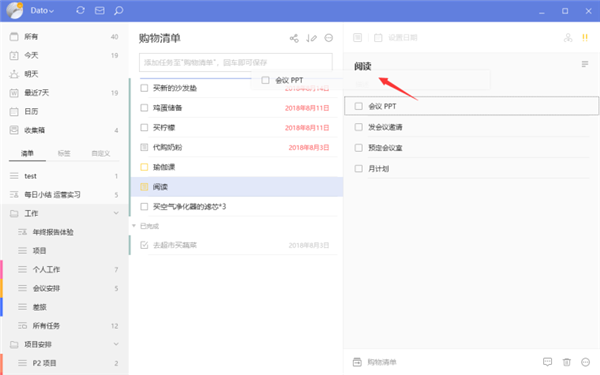Open the user avatar profile

pyautogui.click(x=15, y=10)
